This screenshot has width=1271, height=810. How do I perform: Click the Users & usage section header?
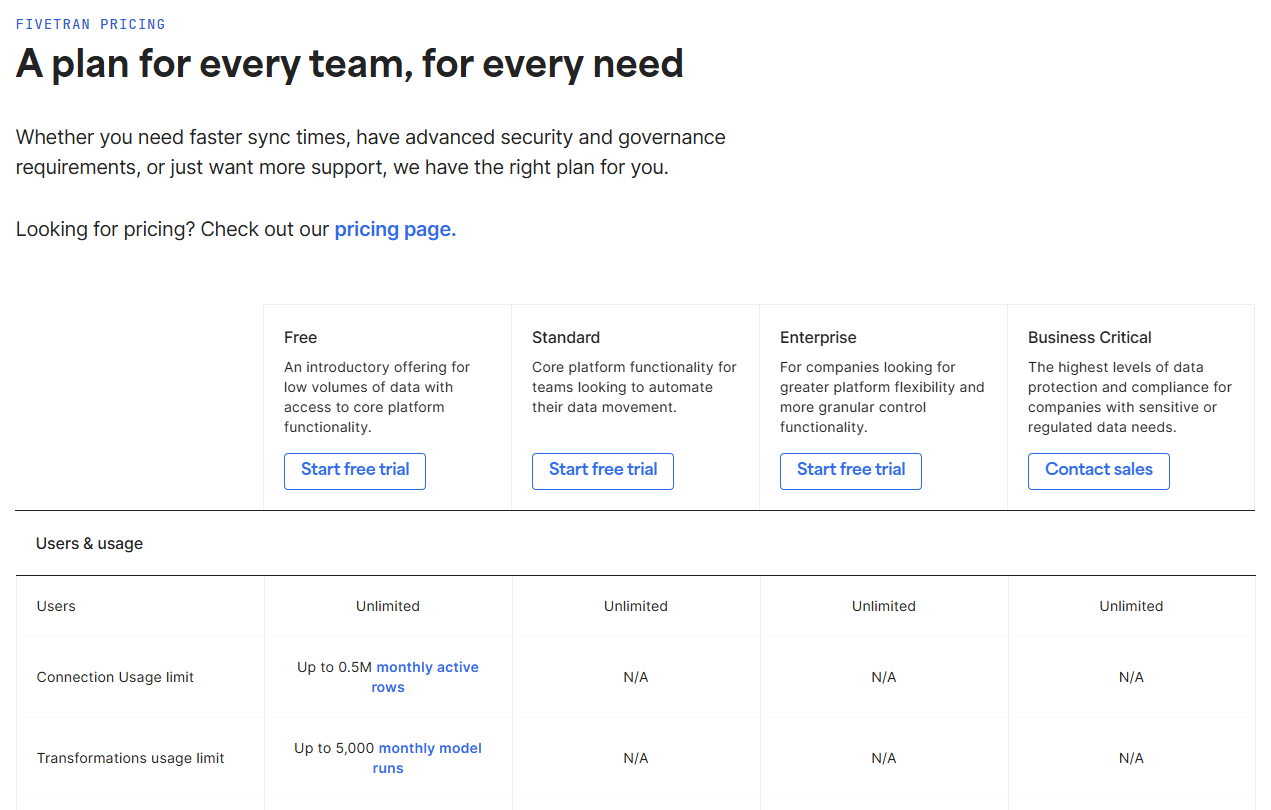pyautogui.click(x=90, y=543)
